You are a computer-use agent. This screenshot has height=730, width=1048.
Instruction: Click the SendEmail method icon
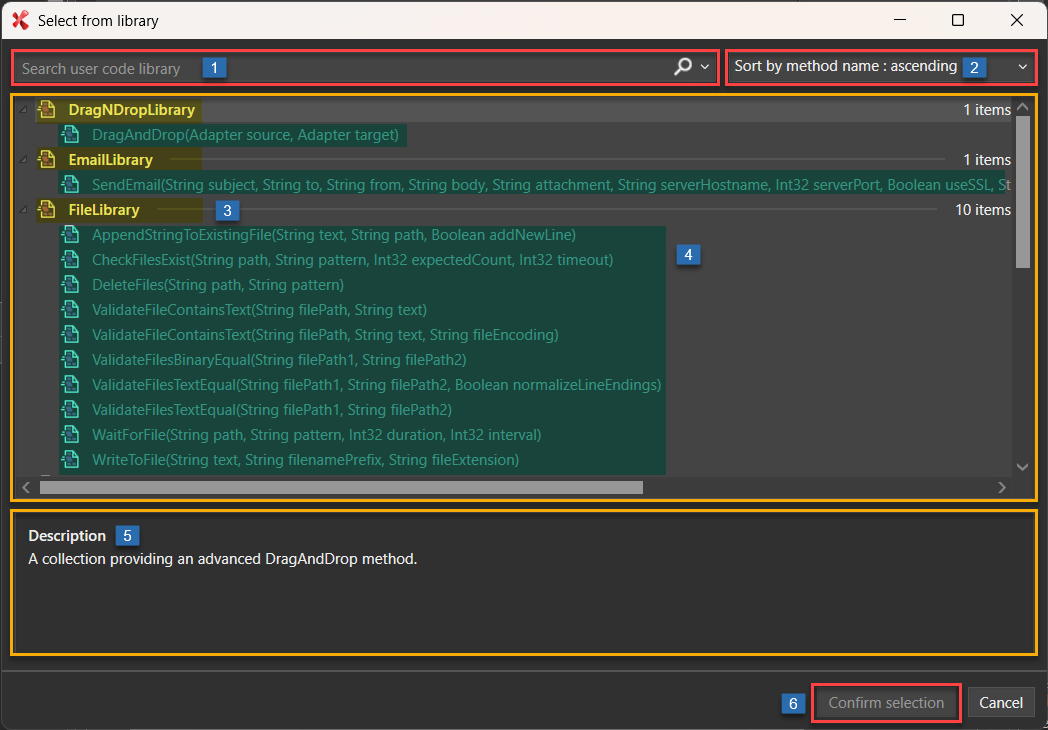coord(70,185)
